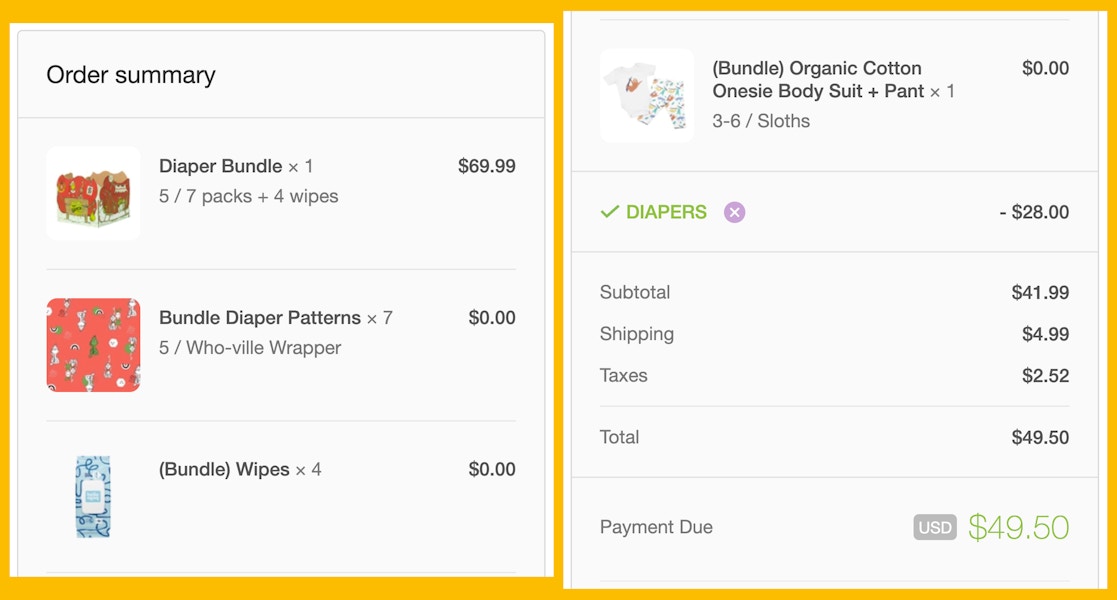The width and height of the screenshot is (1117, 600).
Task: Click the -$28.00 discount amount
Action: pos(1034,212)
